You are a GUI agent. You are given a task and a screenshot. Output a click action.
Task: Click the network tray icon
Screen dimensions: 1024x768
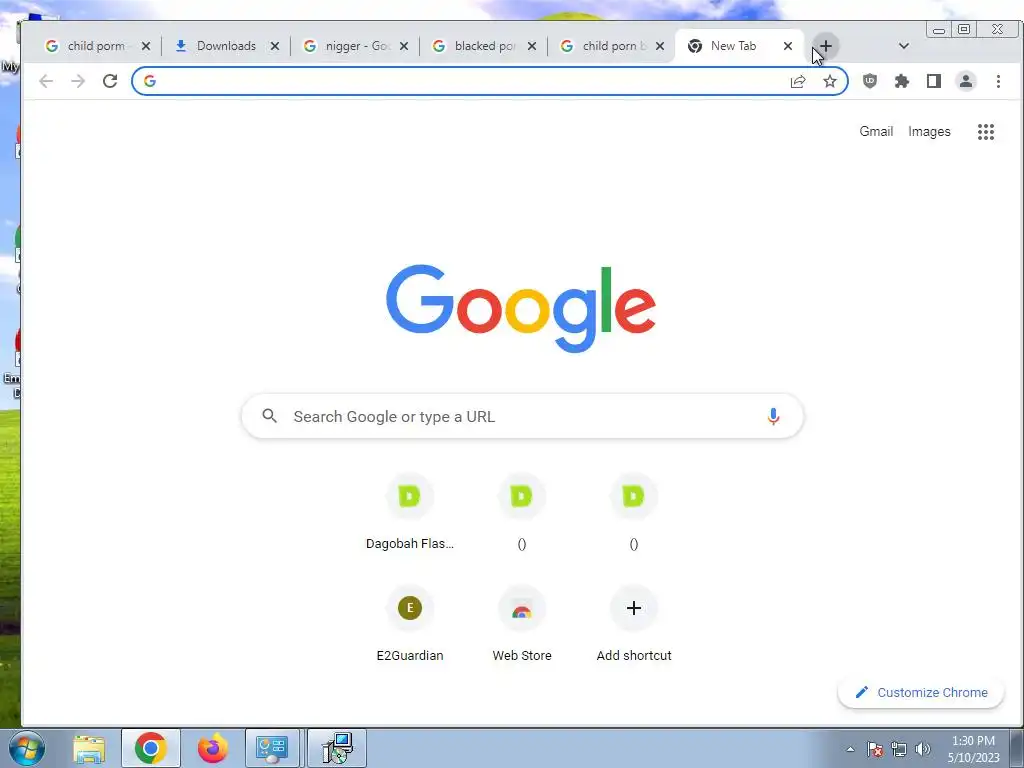point(899,749)
